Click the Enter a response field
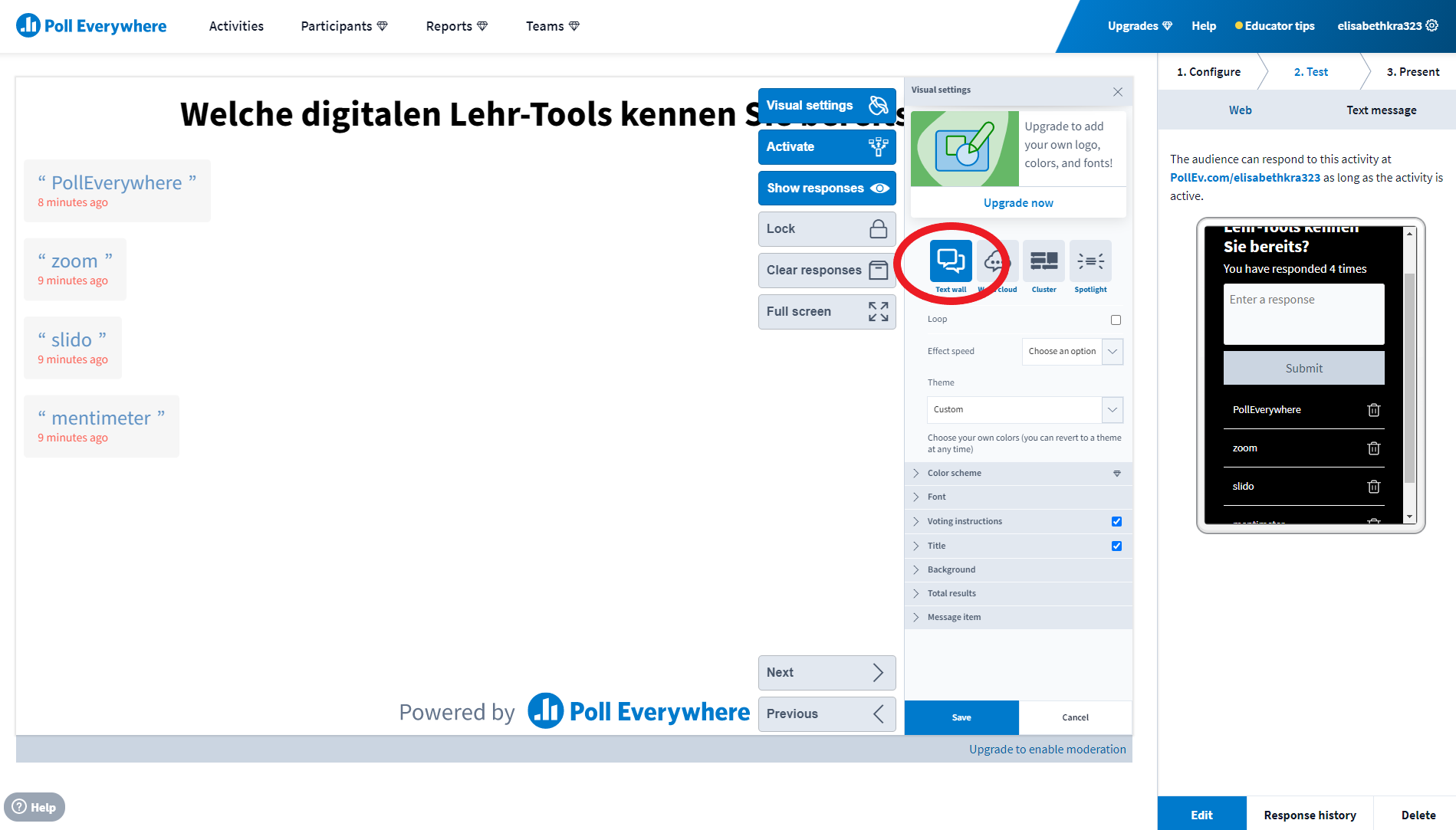The width and height of the screenshot is (1456, 830). click(1303, 314)
